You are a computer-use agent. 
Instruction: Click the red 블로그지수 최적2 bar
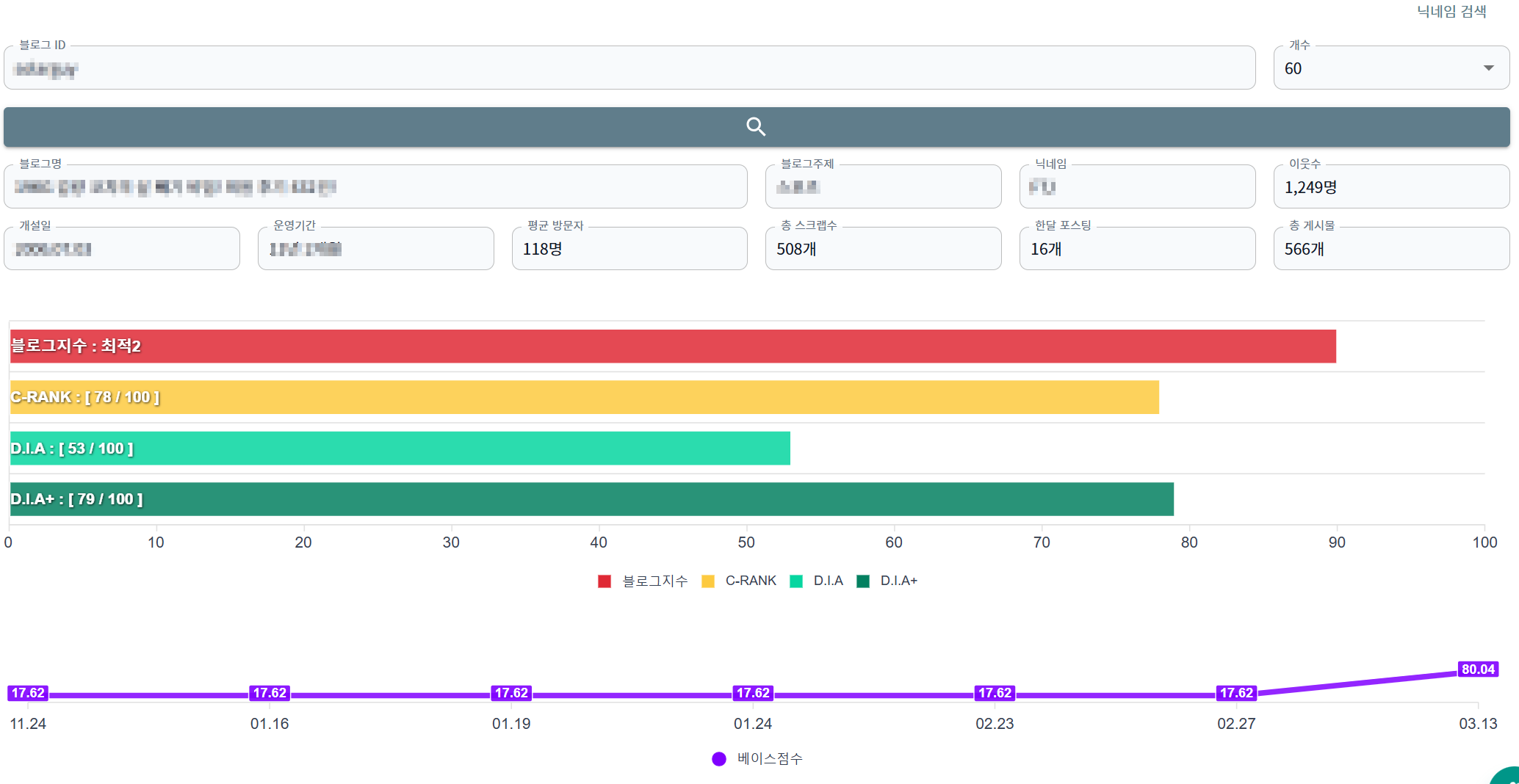coord(673,346)
